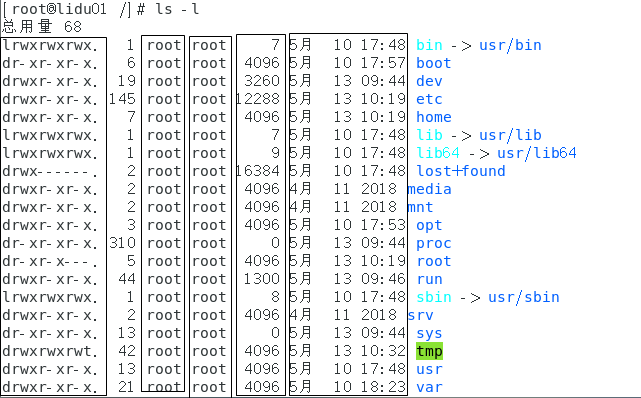Select the 'boot' directory name
The image size is (641, 398).
point(434,63)
